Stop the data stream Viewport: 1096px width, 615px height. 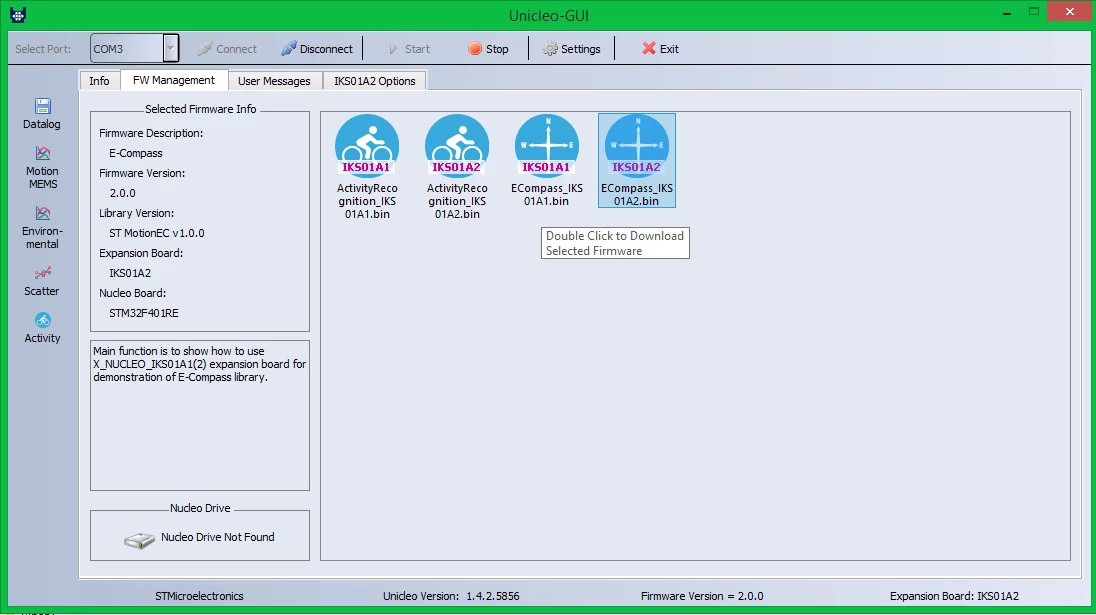(x=488, y=49)
